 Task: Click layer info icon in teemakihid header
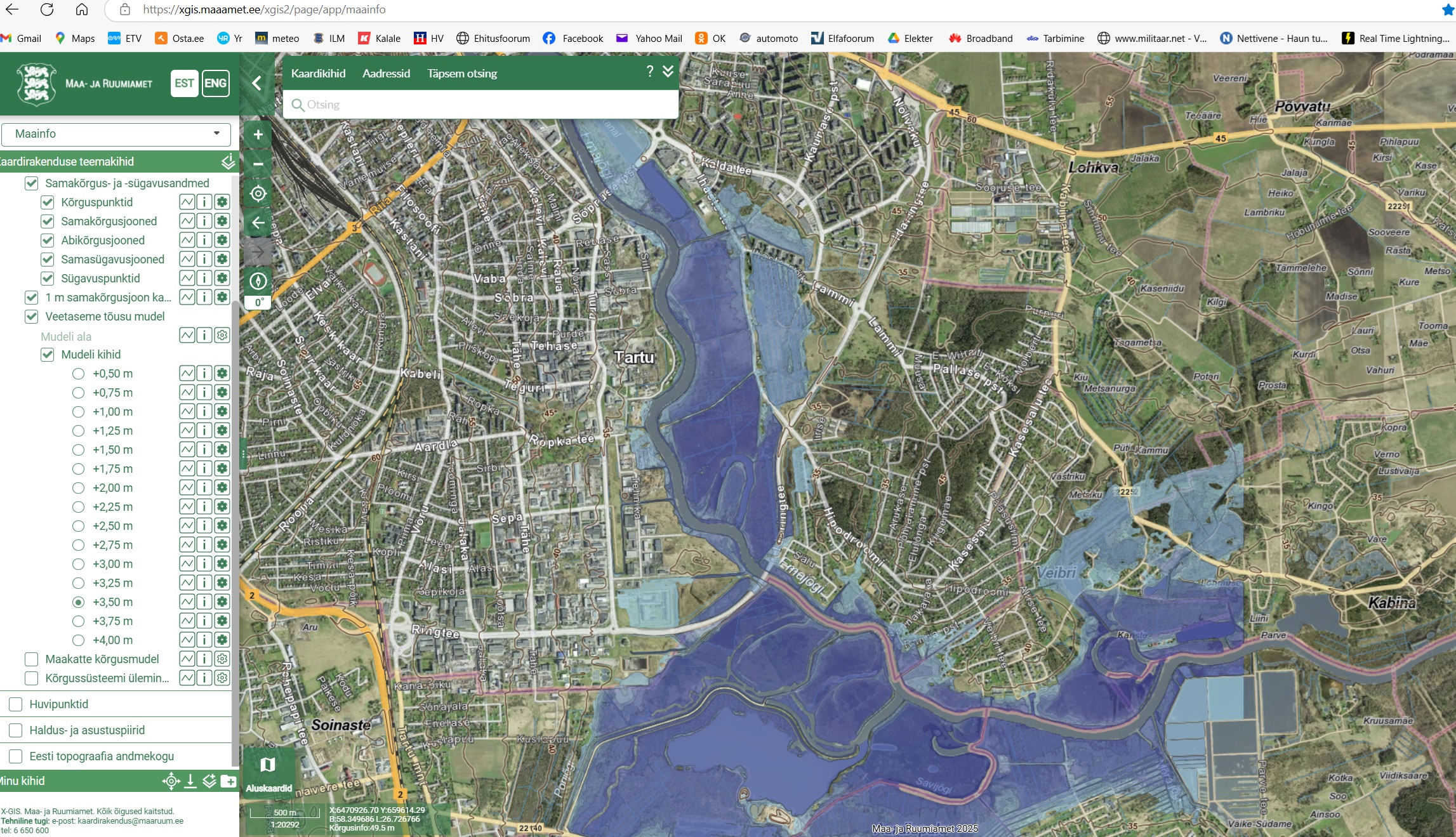point(228,162)
